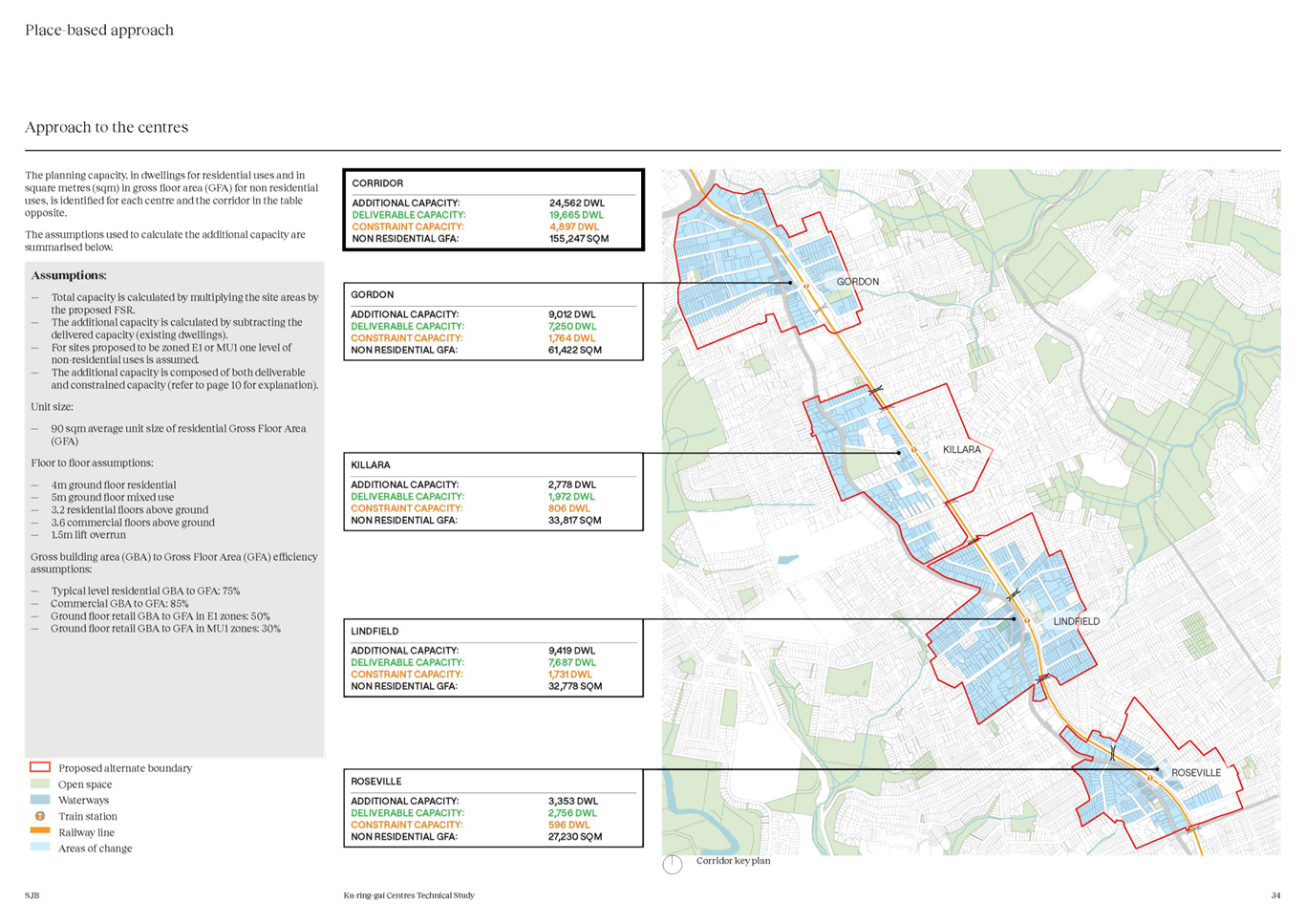
Task: Click the Train station legend icon
Action: (39, 816)
